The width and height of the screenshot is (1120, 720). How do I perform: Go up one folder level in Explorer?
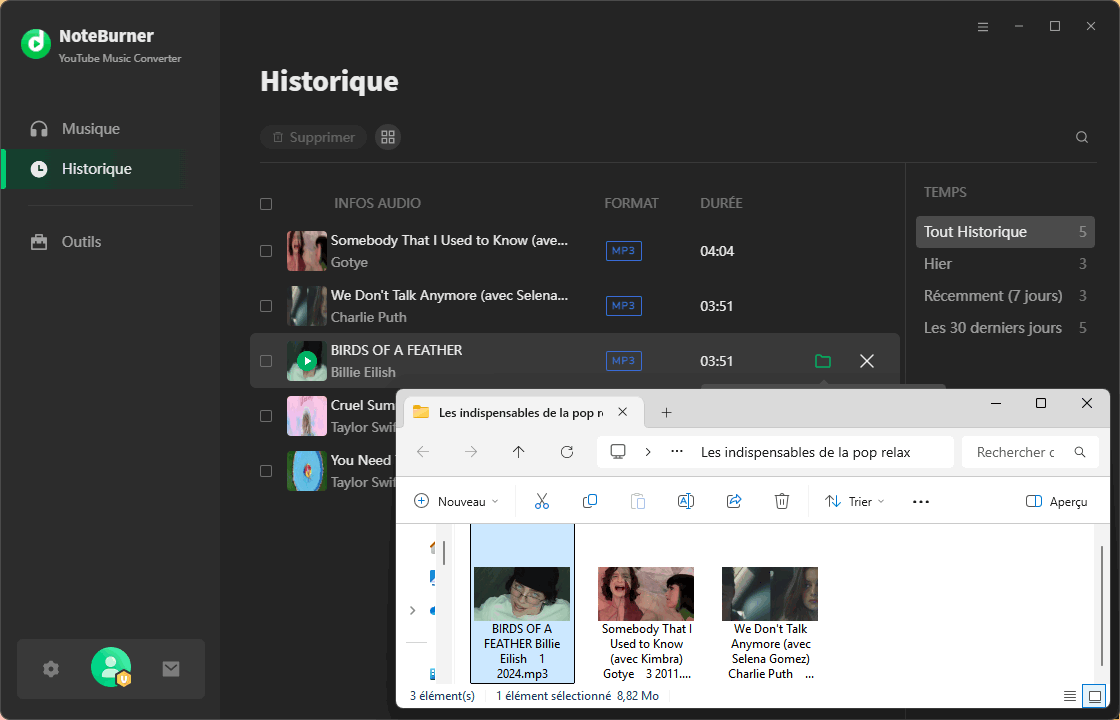519,451
